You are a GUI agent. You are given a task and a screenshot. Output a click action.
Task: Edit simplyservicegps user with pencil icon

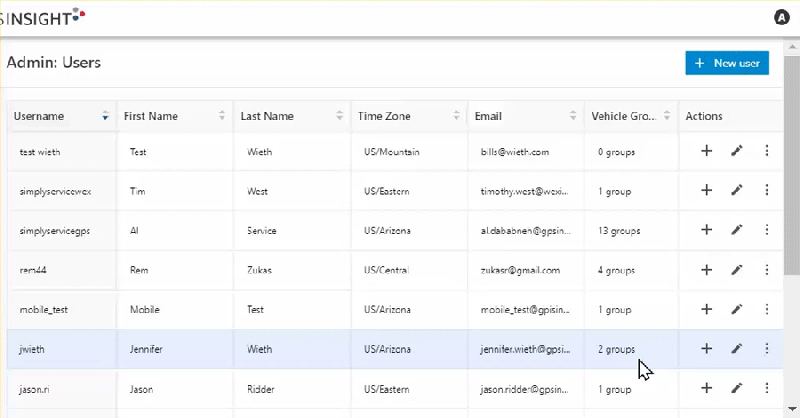pyautogui.click(x=737, y=230)
